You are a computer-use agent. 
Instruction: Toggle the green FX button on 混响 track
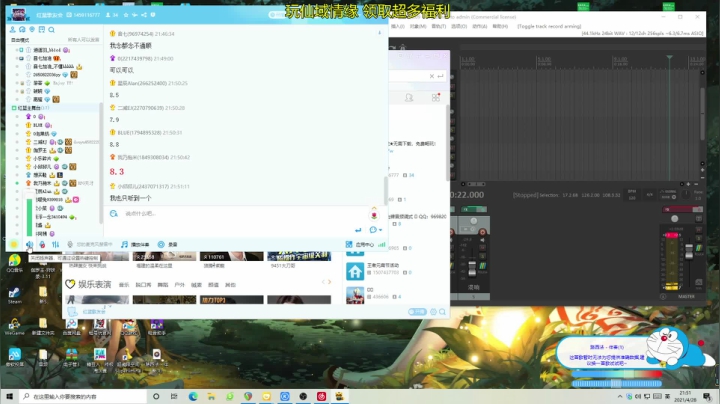point(470,209)
